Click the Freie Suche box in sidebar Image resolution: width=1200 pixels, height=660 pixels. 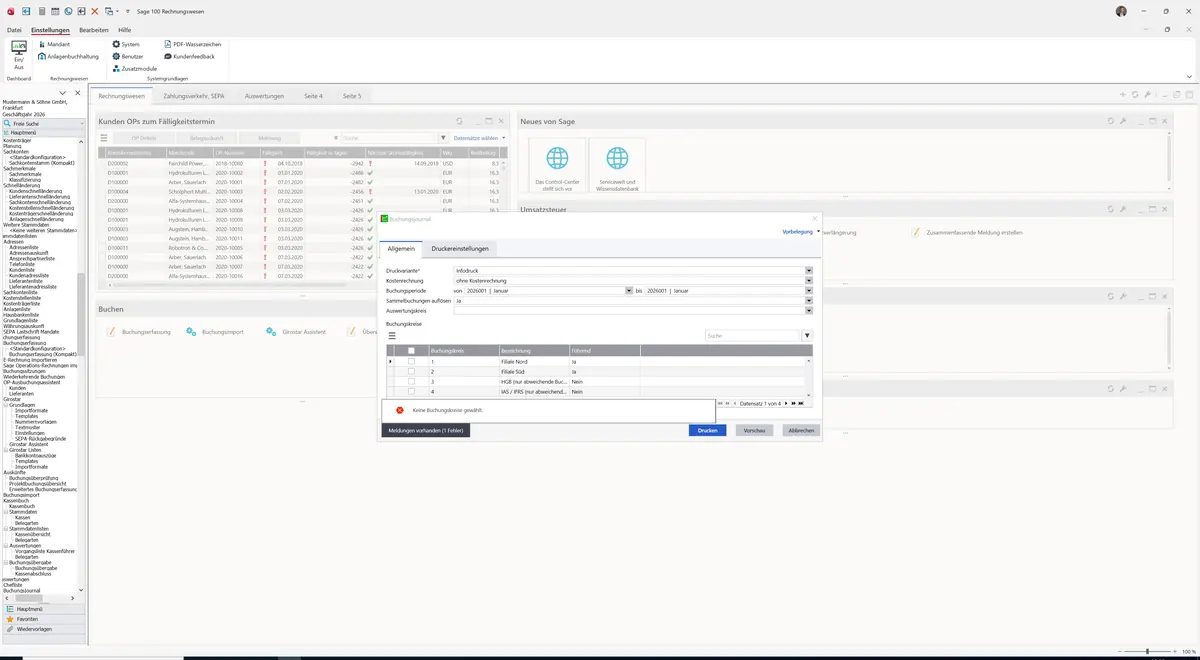point(43,124)
